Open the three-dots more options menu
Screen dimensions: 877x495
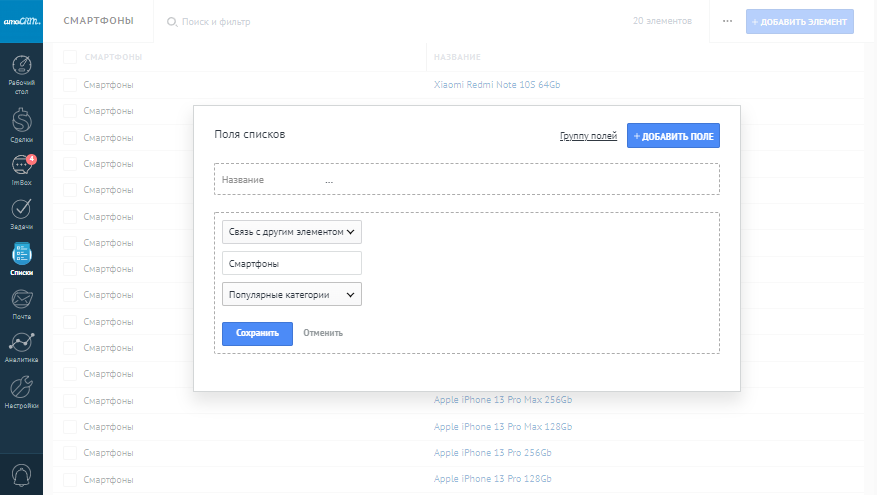click(727, 21)
